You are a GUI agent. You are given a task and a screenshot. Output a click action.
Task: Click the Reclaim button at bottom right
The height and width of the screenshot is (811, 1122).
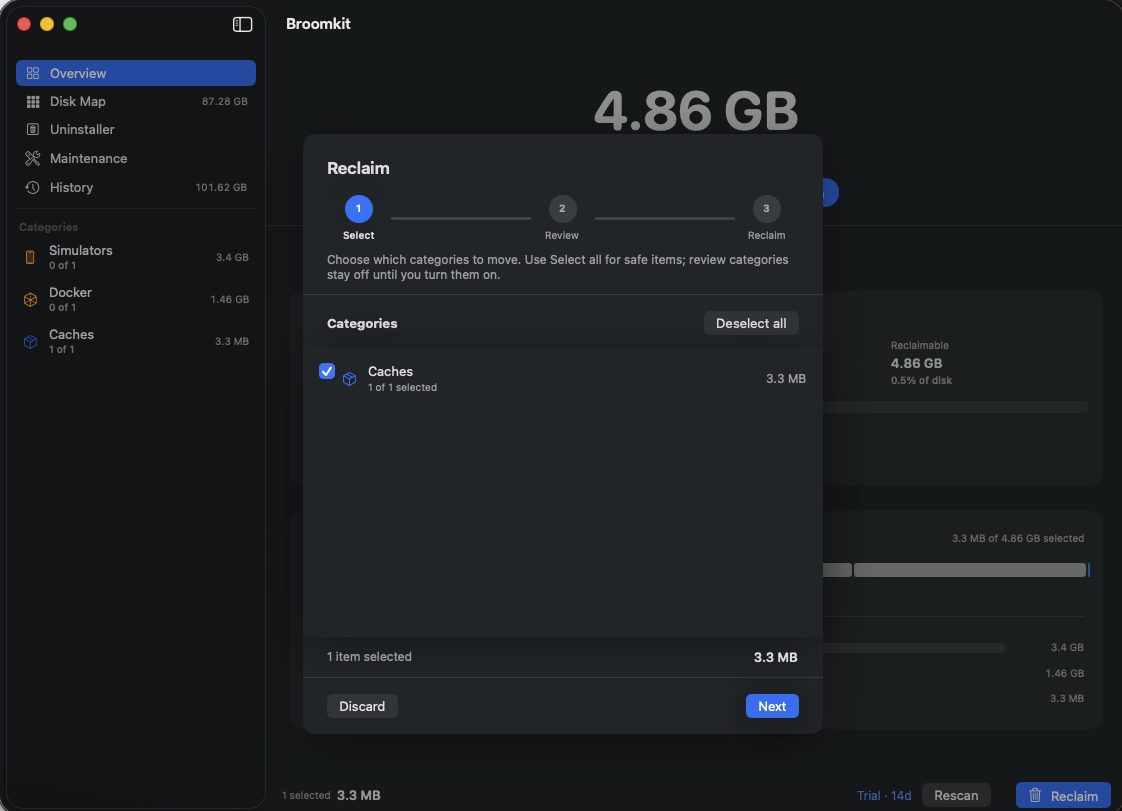tap(1063, 795)
